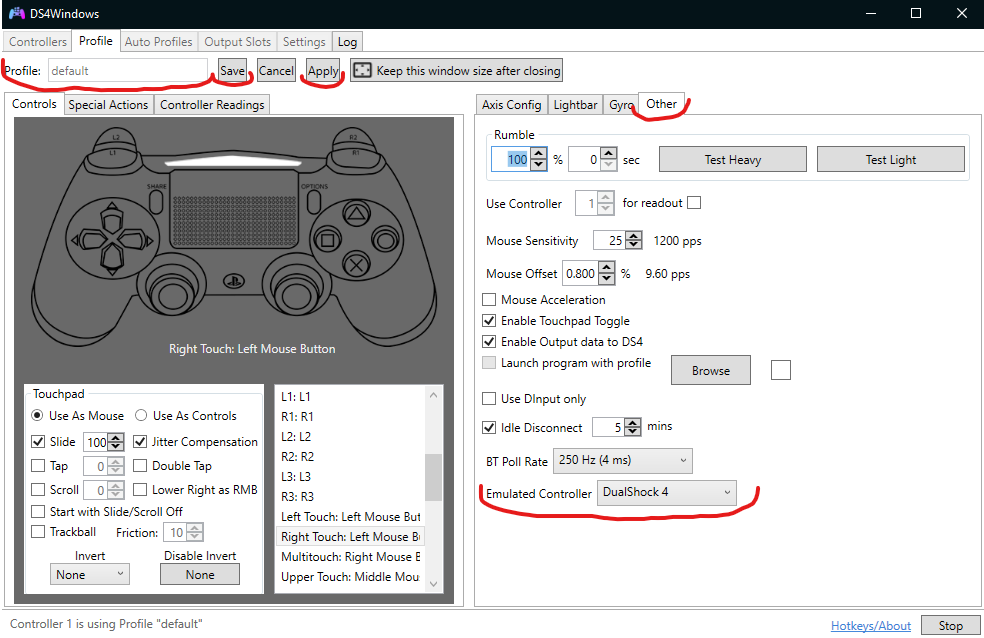
Task: Enable Lower Right as RMB checkbox
Action: pos(140,489)
